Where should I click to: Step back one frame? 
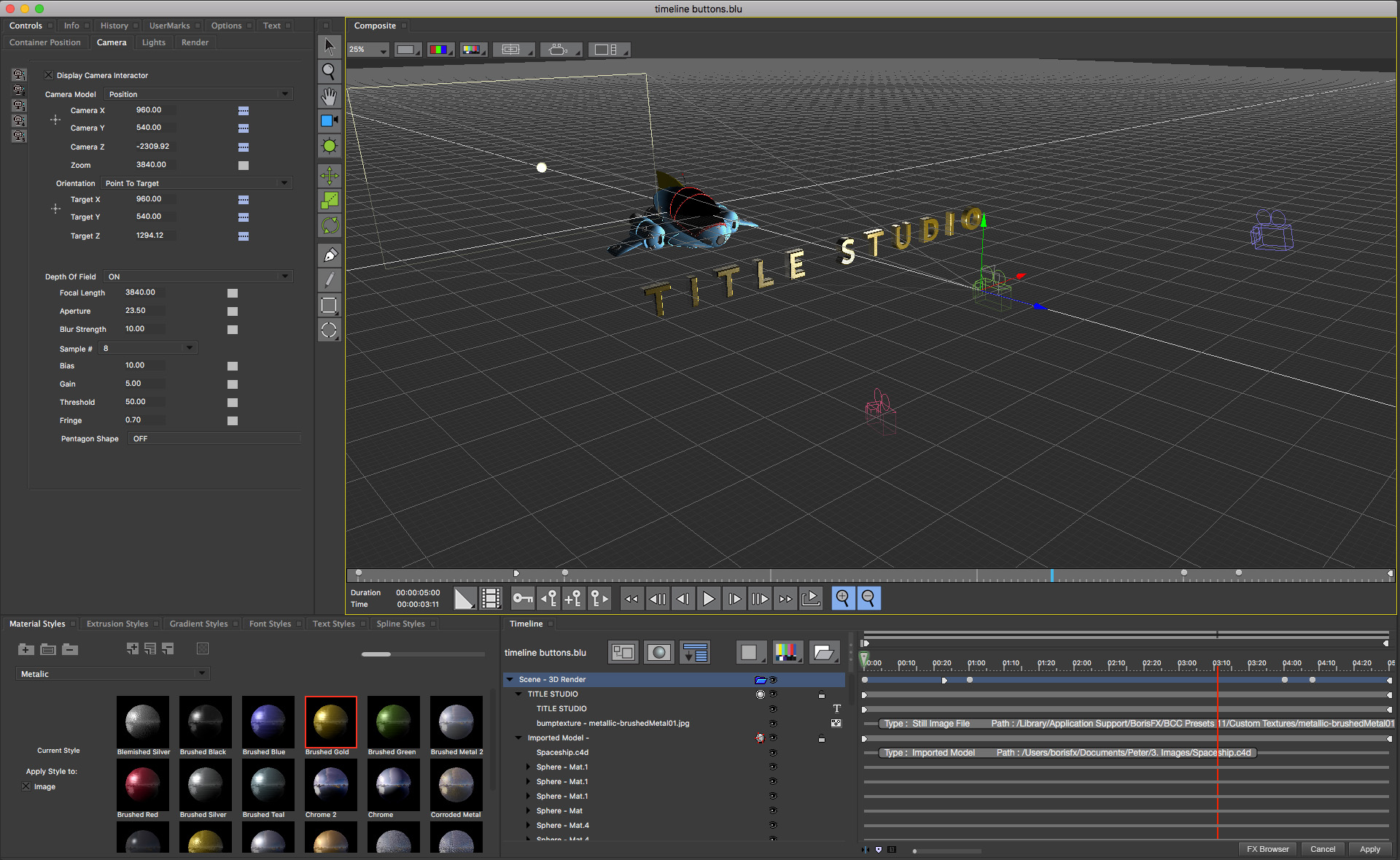coord(682,599)
